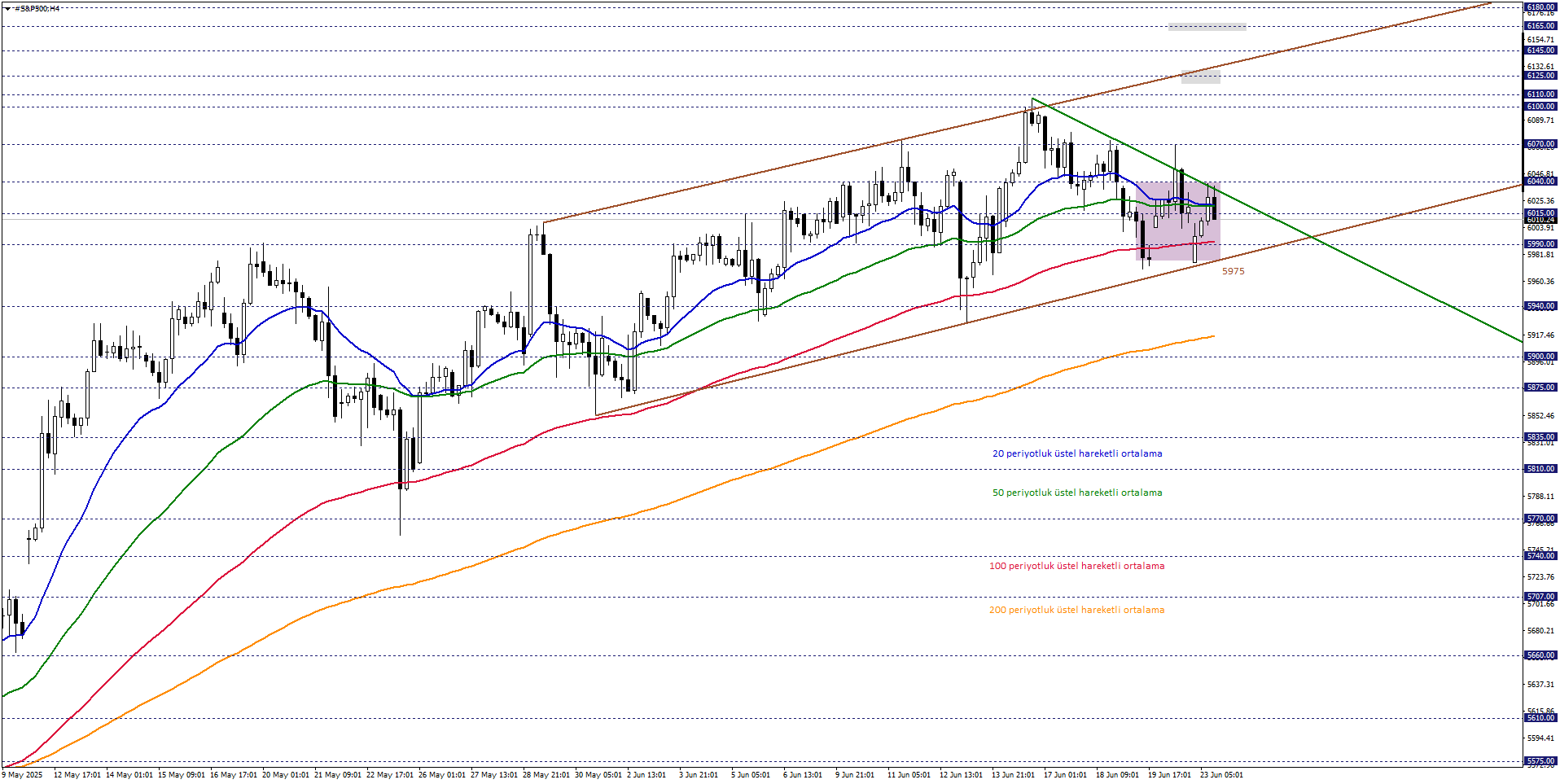The width and height of the screenshot is (1560, 784).
Task: Click the '20 May 01:01' time axis label
Action: pos(286,775)
